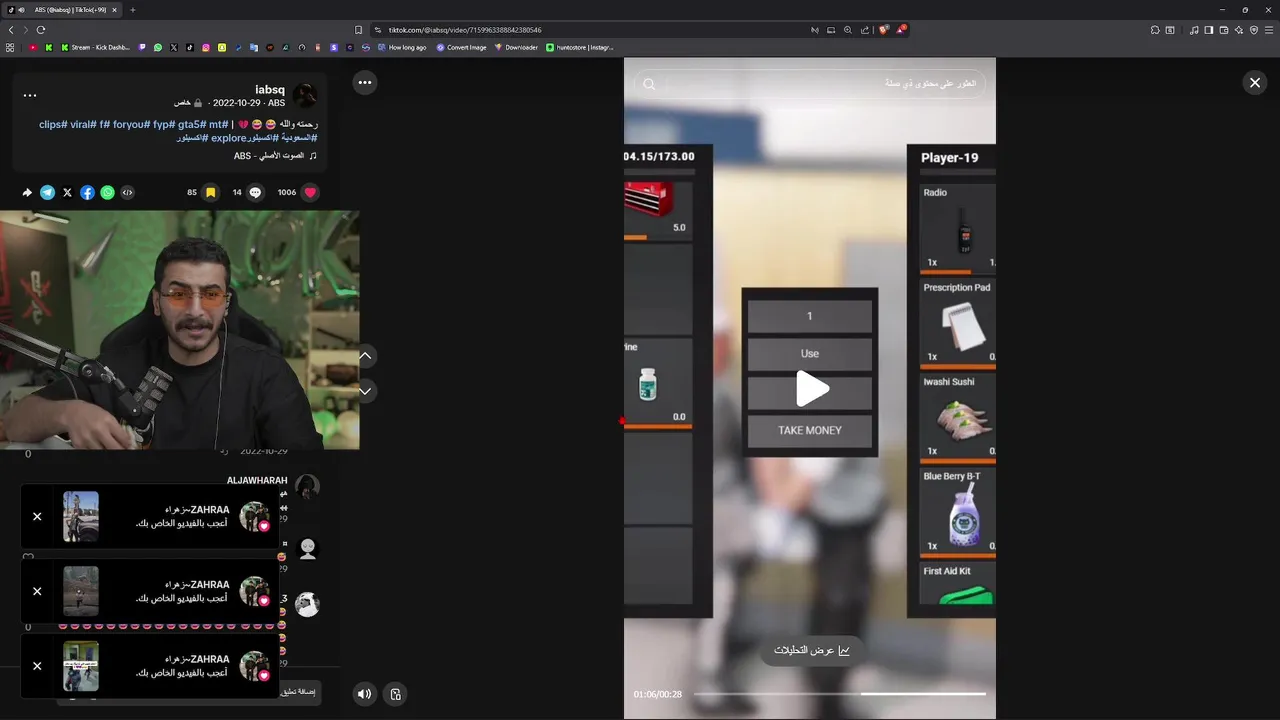Viewport: 1280px width, 720px height.
Task: Click the TikTok URL address bar
Action: pos(590,30)
